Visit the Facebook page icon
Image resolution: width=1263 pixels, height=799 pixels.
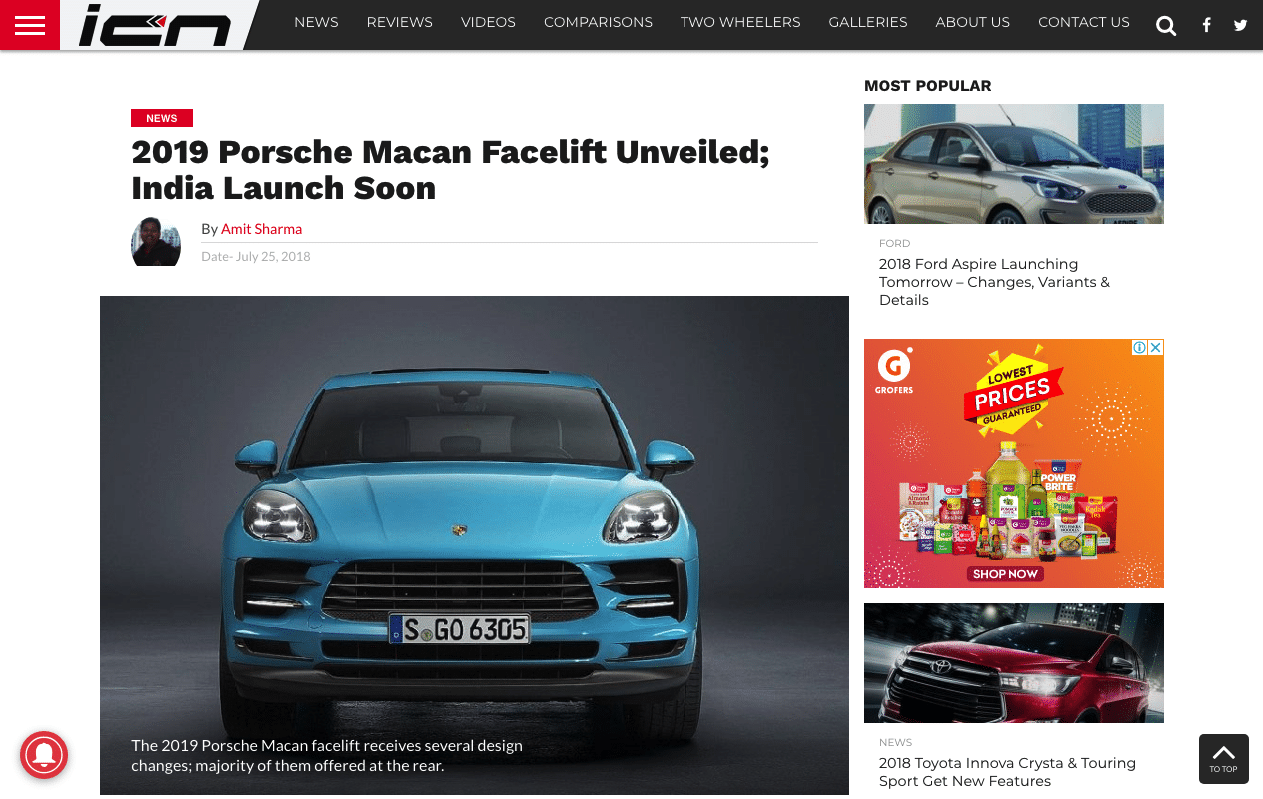point(1206,26)
